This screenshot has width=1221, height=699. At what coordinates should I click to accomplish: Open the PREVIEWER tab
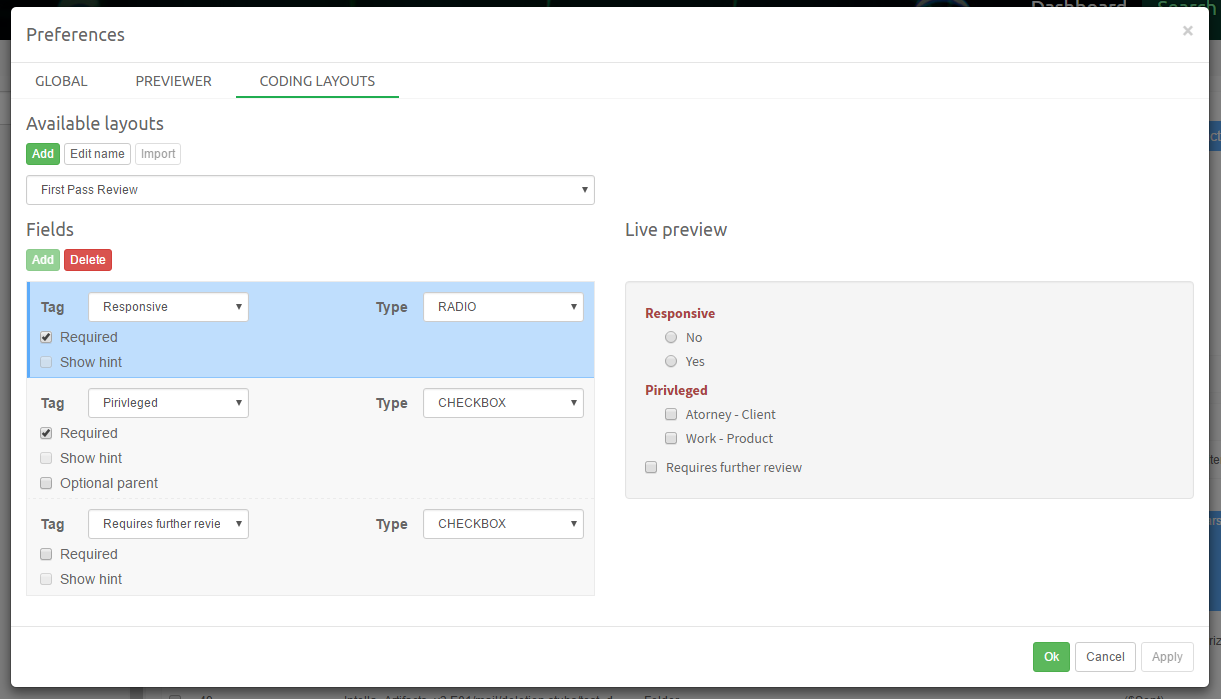172,81
